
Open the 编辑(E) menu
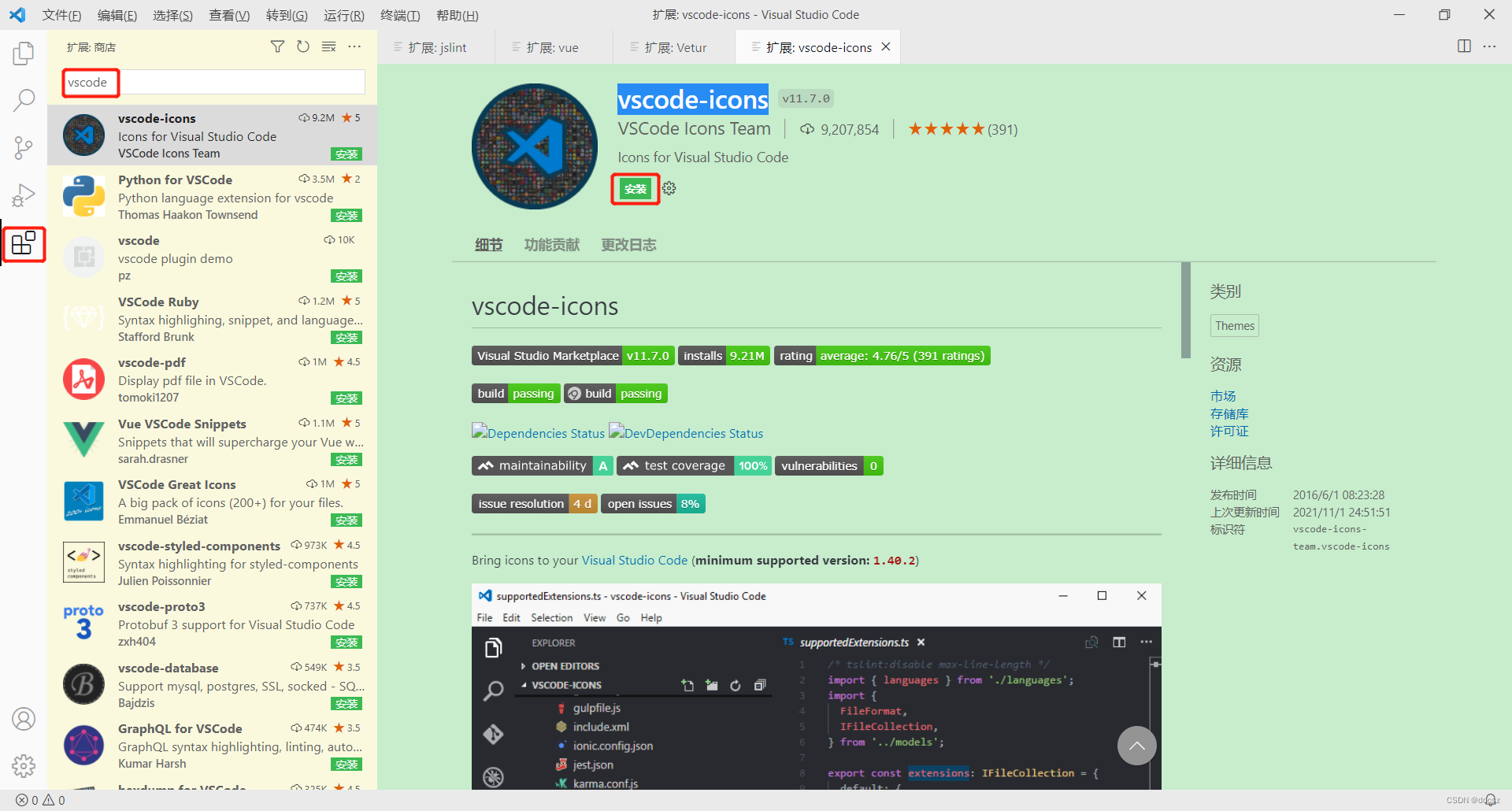[x=117, y=15]
